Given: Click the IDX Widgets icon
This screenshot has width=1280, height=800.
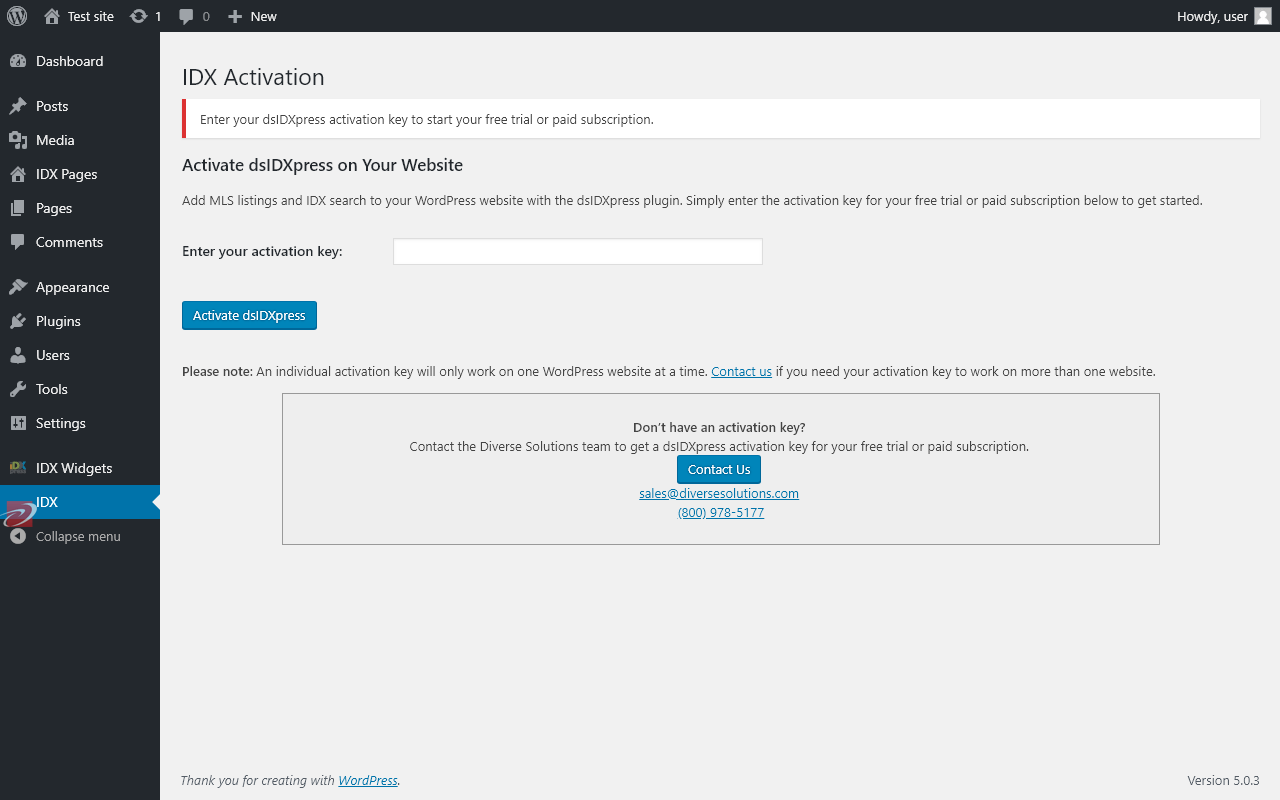Looking at the screenshot, I should 18,468.
